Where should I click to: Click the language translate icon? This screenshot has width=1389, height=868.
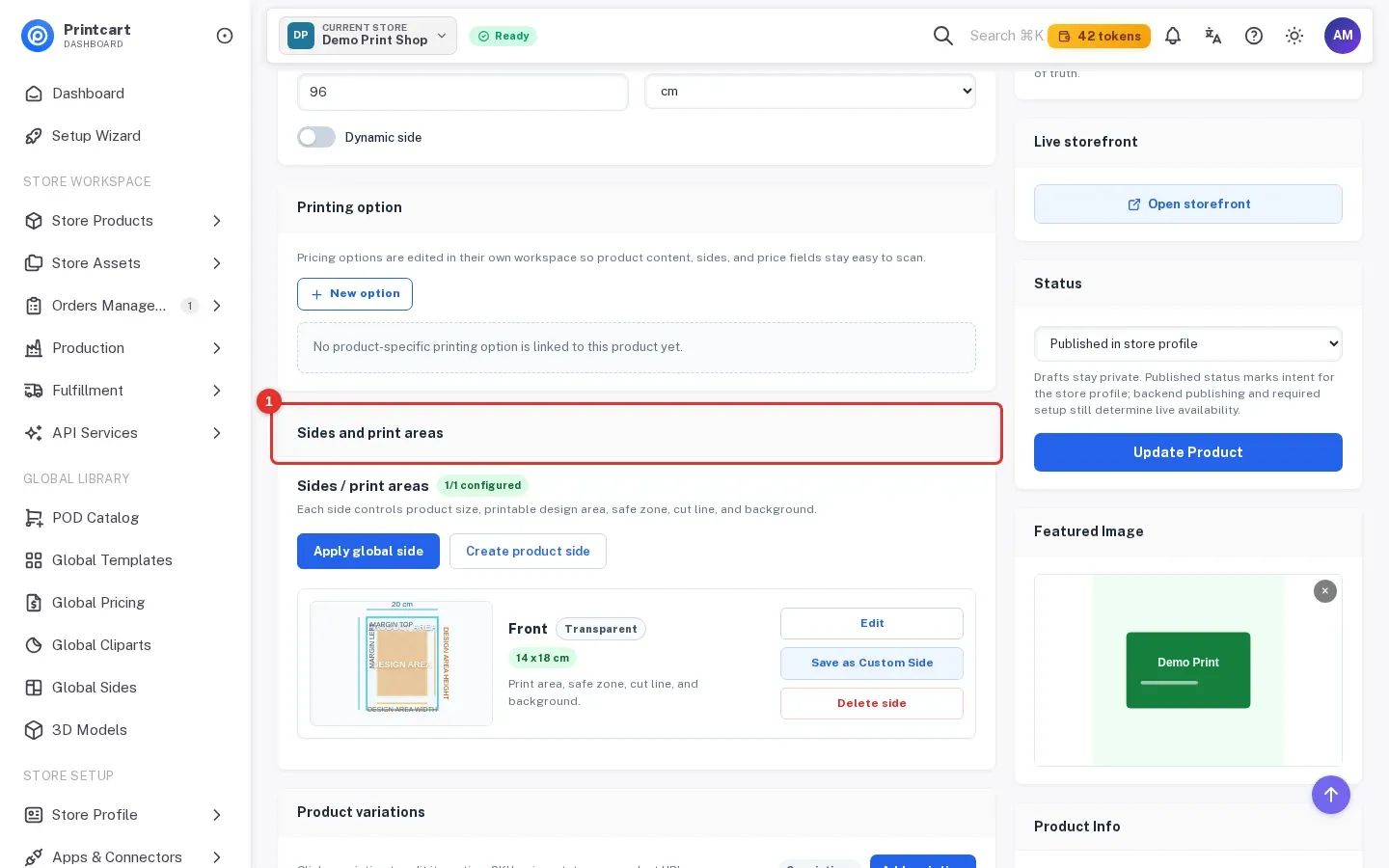pyautogui.click(x=1213, y=36)
